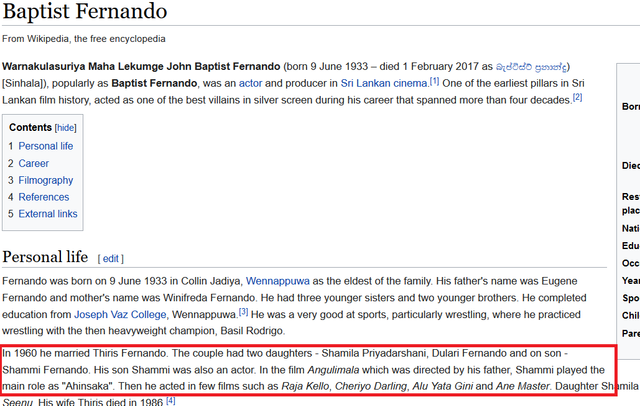Click 'From Wikipedia, the free encyclopedia' tagline
Screen dimensions: 640x406
point(84,39)
